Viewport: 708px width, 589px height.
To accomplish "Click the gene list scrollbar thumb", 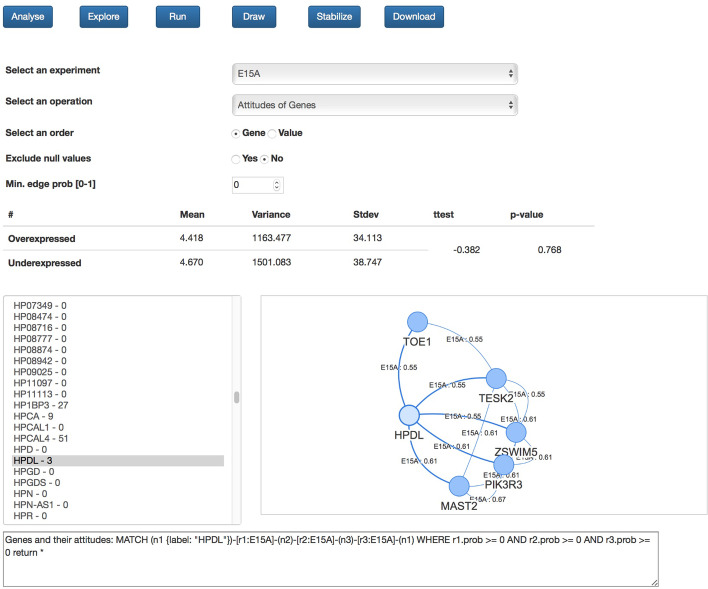I will [237, 397].
